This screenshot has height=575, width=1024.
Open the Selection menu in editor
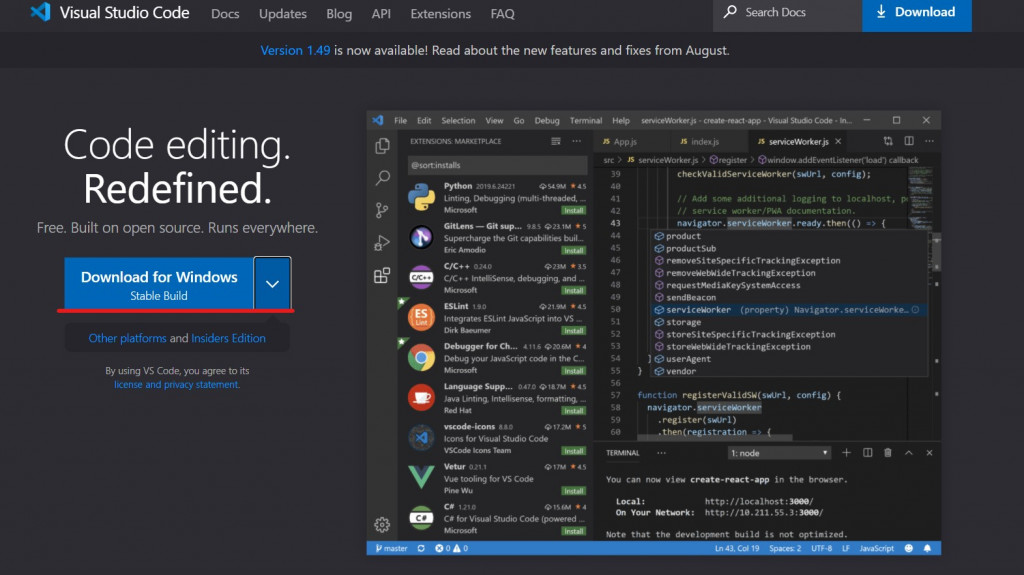click(x=458, y=120)
